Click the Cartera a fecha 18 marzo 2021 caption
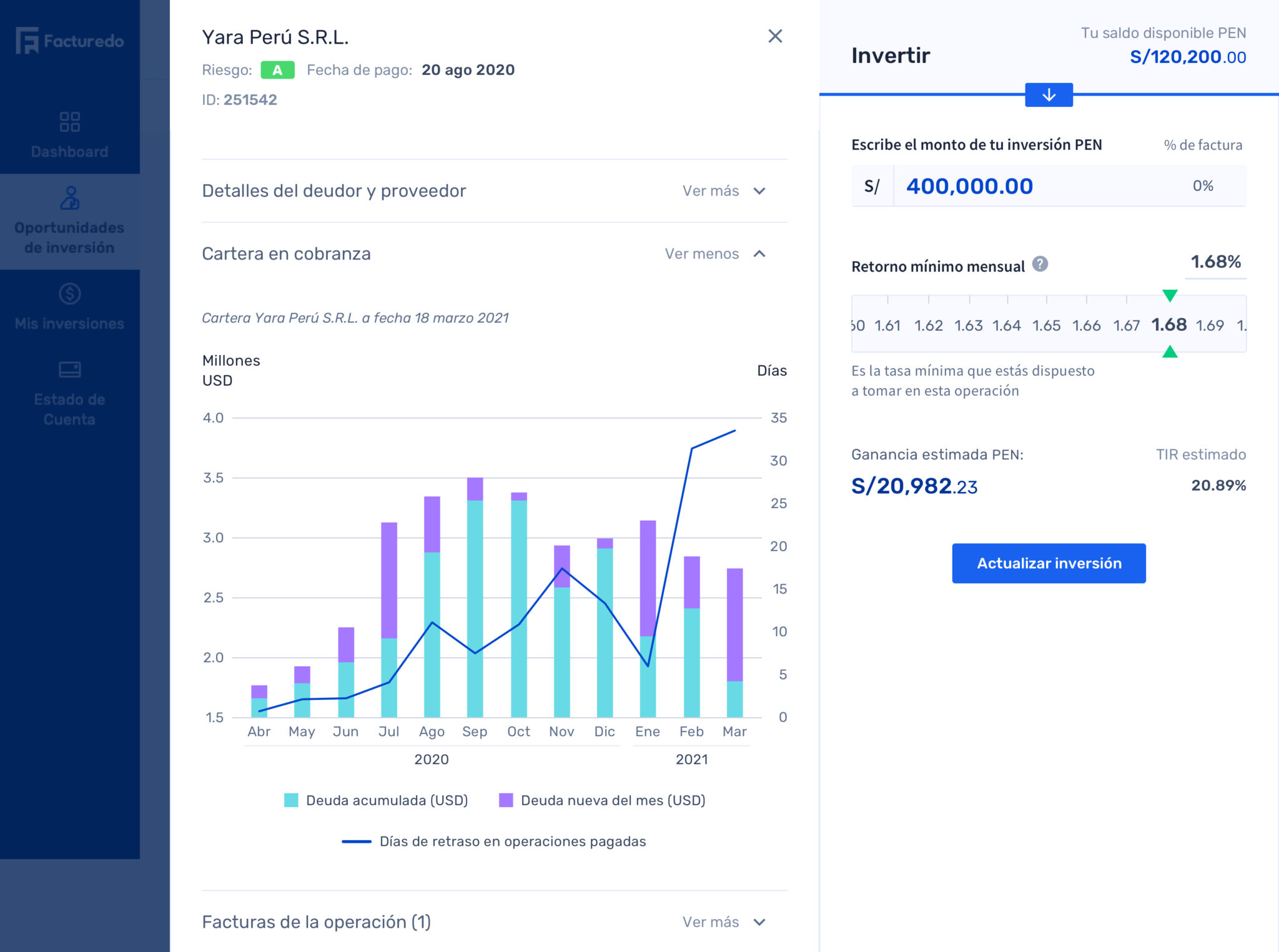 [355, 318]
